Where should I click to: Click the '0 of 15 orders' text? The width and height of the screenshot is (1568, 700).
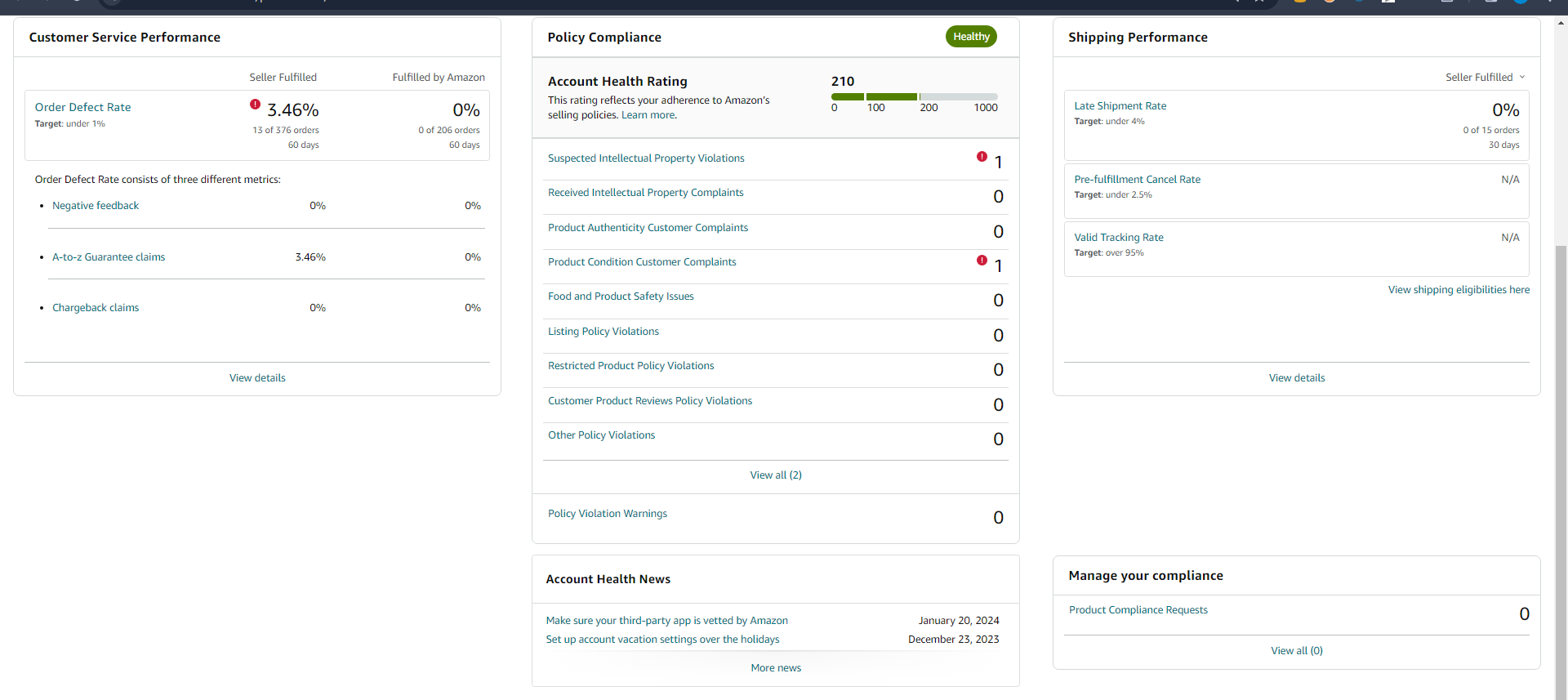(1491, 131)
